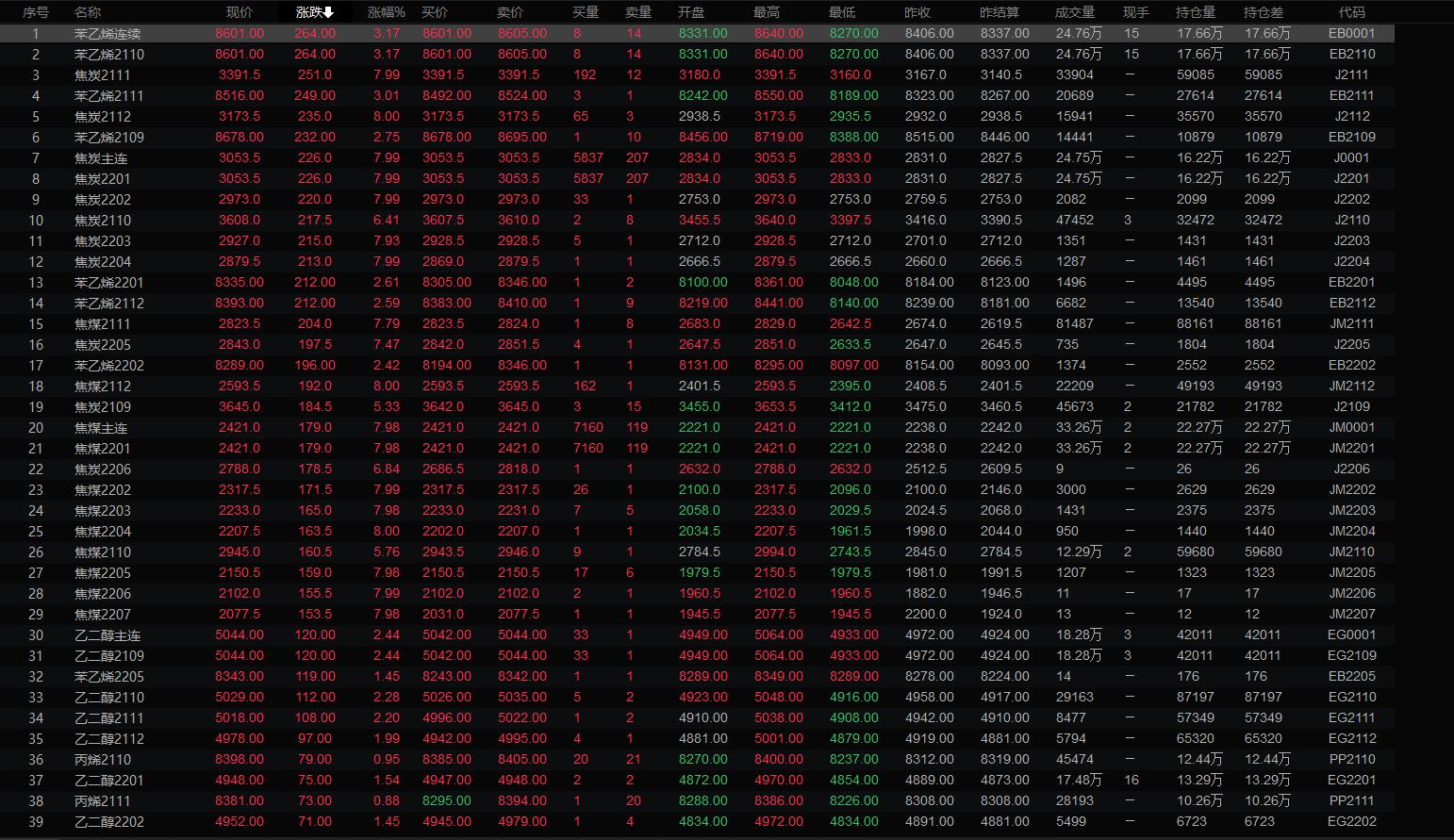Screen dimensions: 1454x840
Task: Select the 焦煤2207 contract name
Action: [103, 615]
